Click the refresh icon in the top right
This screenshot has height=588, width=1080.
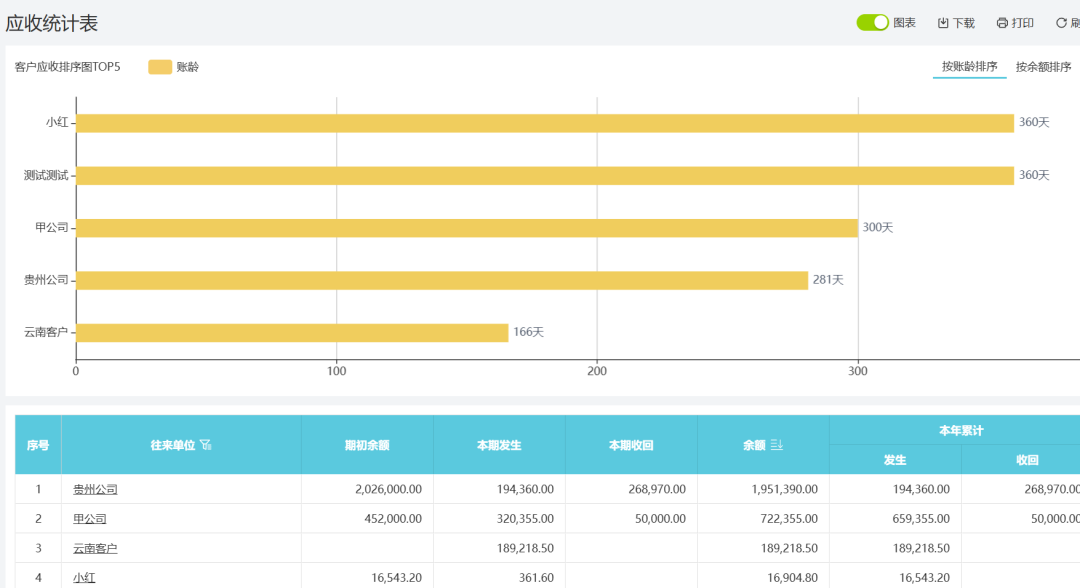click(x=1061, y=23)
